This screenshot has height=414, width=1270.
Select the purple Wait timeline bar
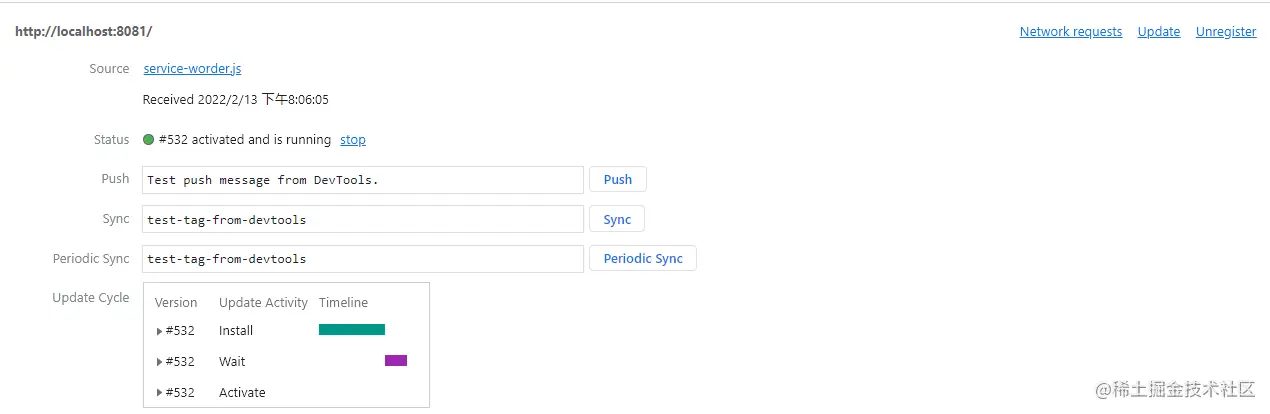(x=396, y=361)
